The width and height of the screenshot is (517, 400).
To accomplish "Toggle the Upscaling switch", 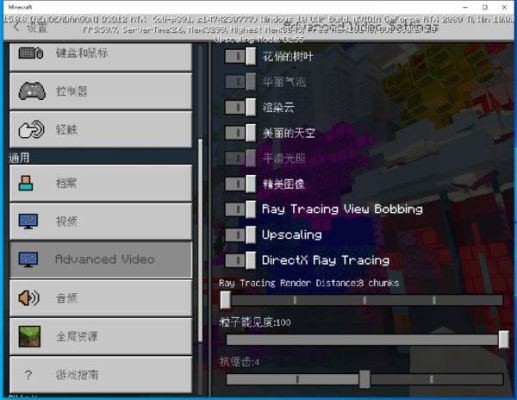I will pos(240,235).
